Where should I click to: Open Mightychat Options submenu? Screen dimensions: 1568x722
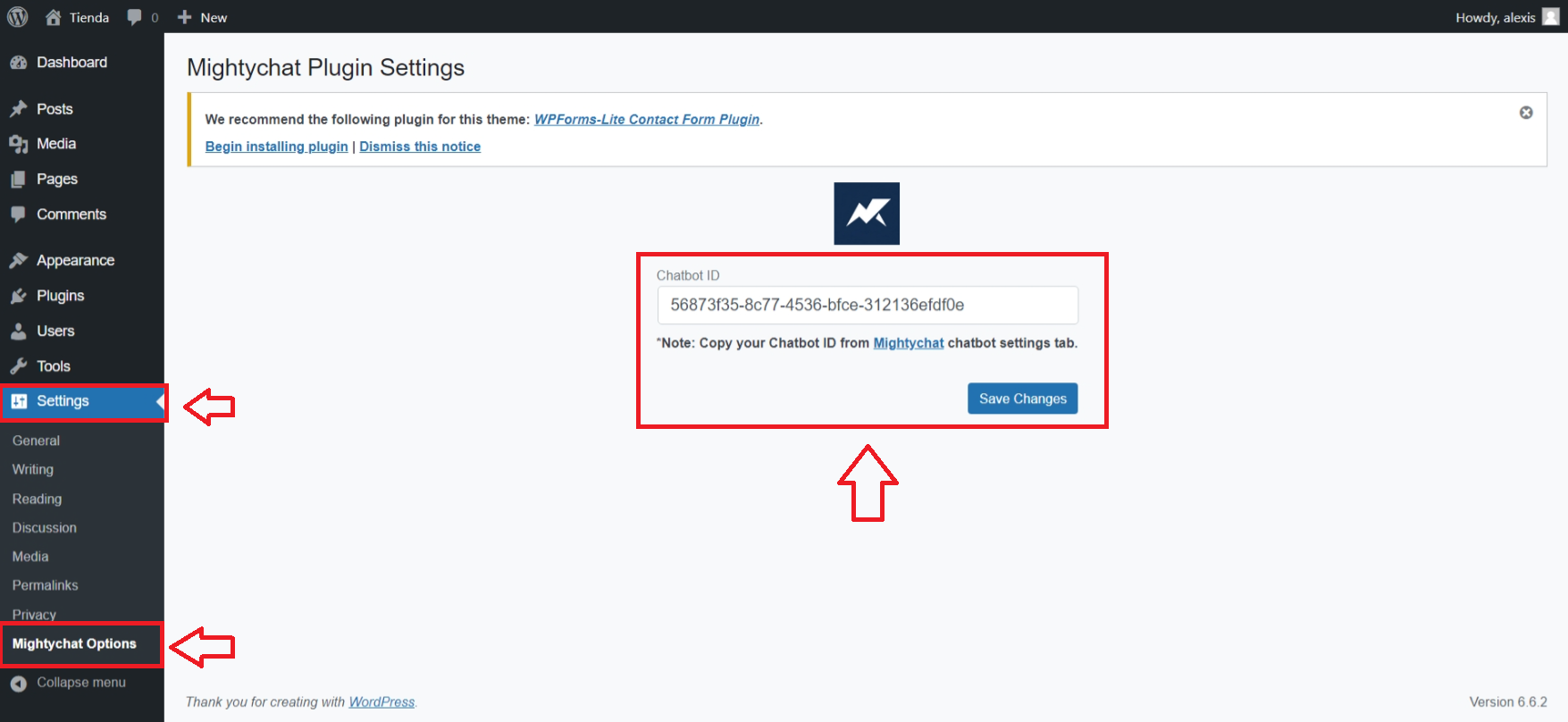coord(74,643)
